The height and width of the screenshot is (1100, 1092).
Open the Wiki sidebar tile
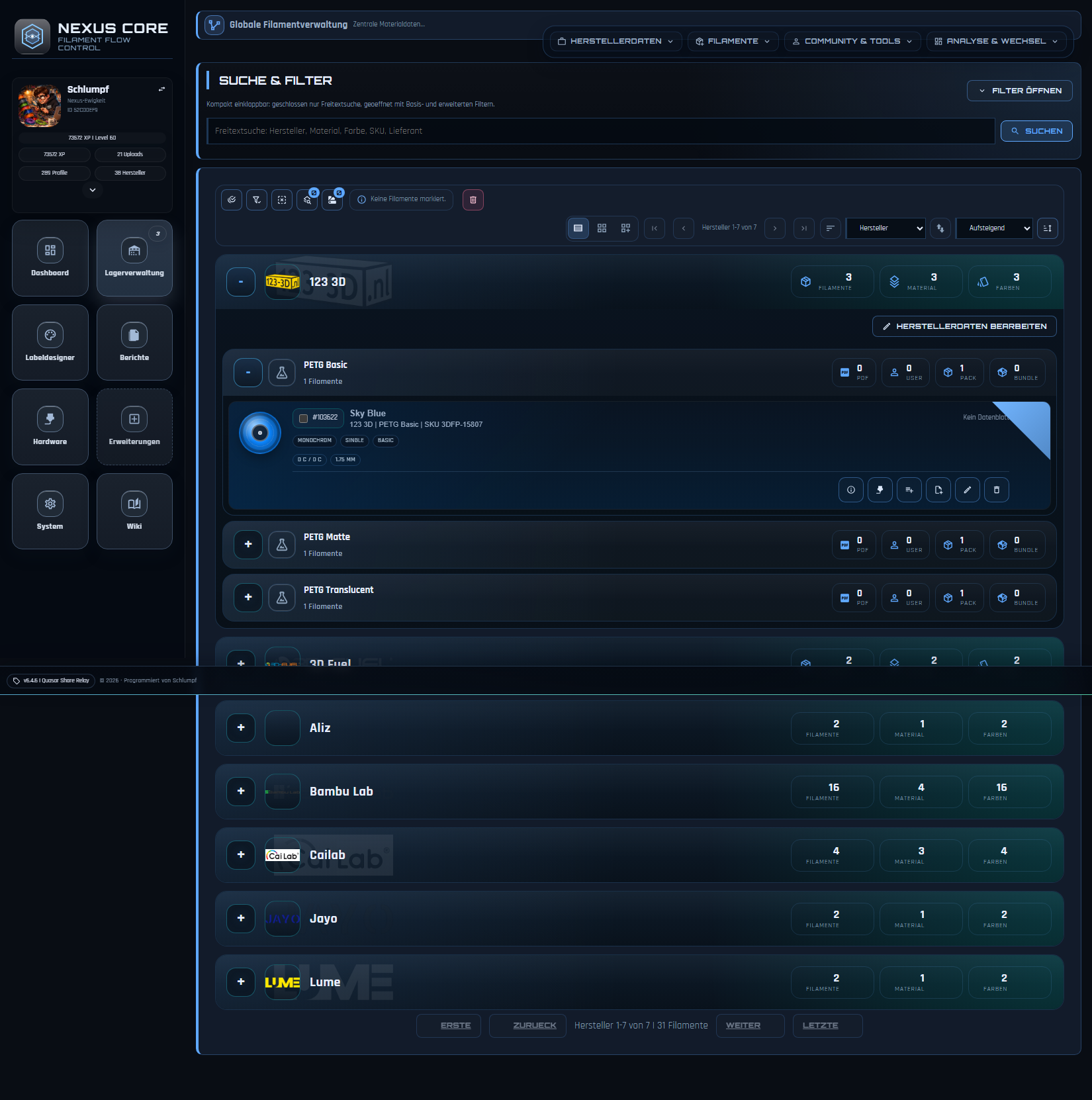pyautogui.click(x=134, y=511)
